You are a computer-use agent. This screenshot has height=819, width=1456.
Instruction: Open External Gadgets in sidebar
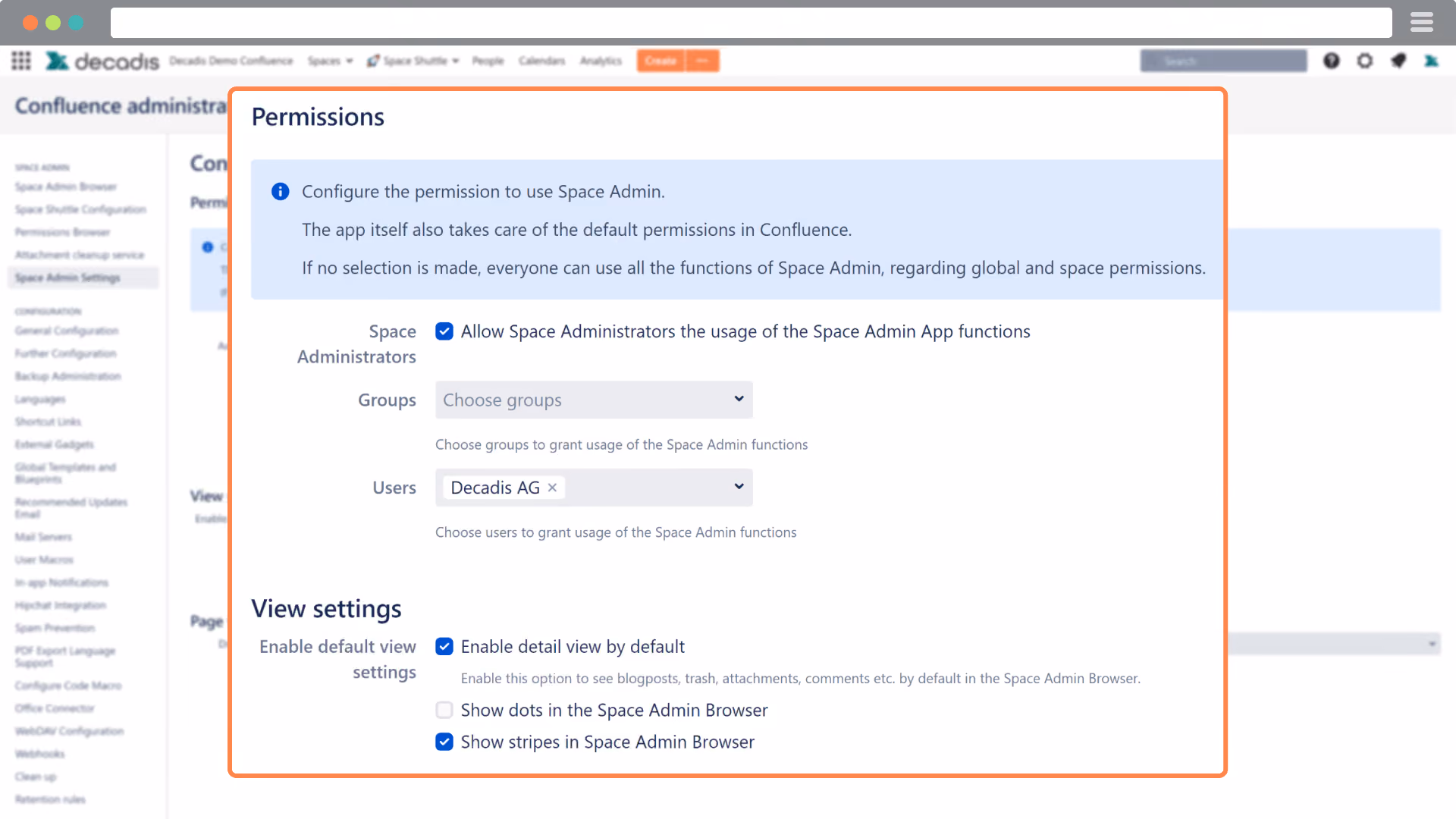pyautogui.click(x=55, y=444)
